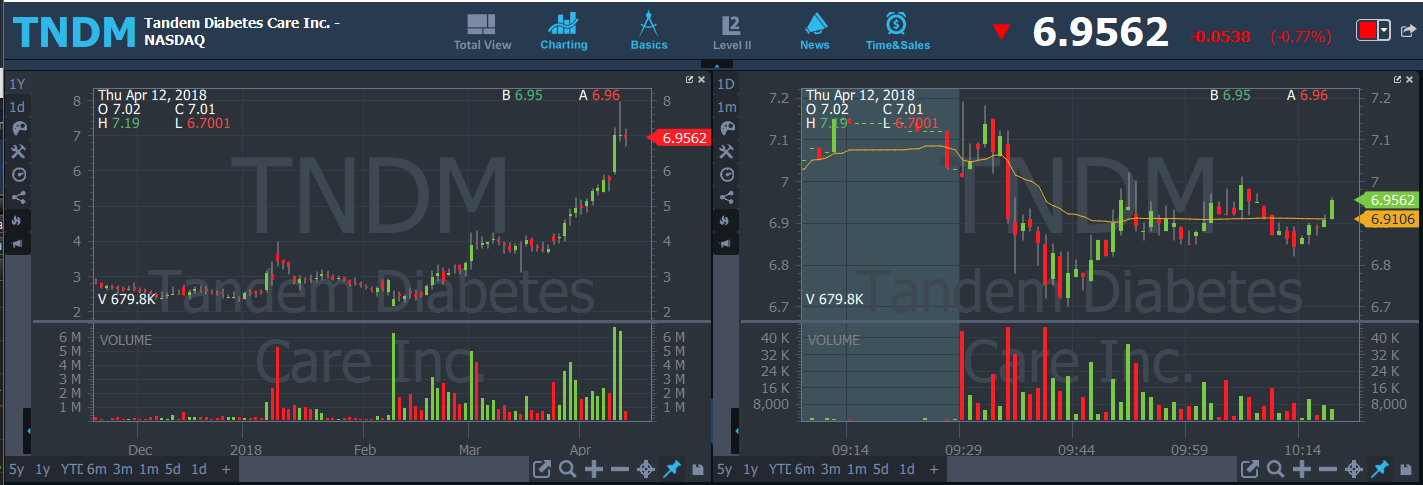Screen dimensions: 1423x485
Task: Open the red color flag dropdown arrow
Action: (1384, 31)
